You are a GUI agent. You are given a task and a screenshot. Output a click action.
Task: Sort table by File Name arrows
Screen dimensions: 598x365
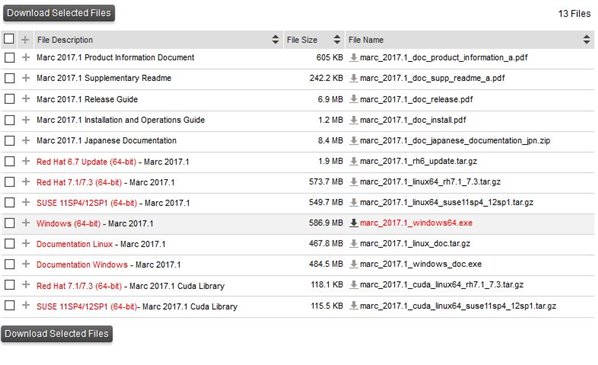click(587, 39)
